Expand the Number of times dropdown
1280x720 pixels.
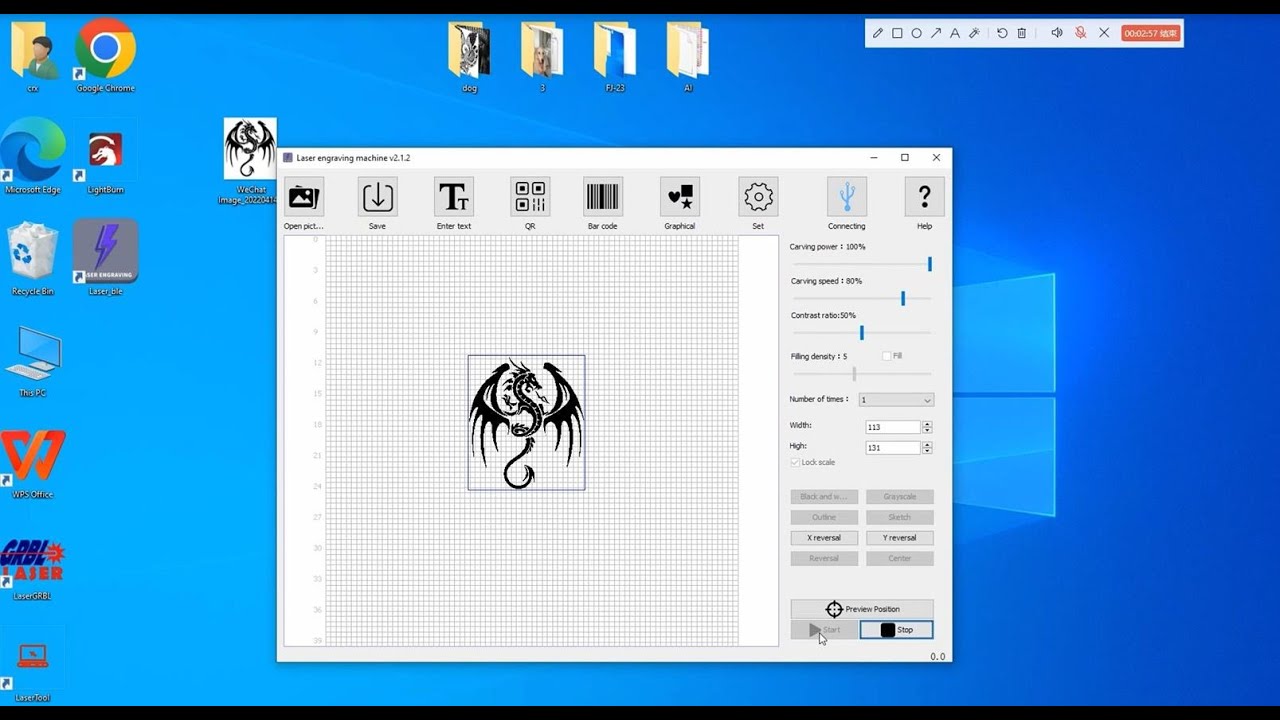[896, 400]
